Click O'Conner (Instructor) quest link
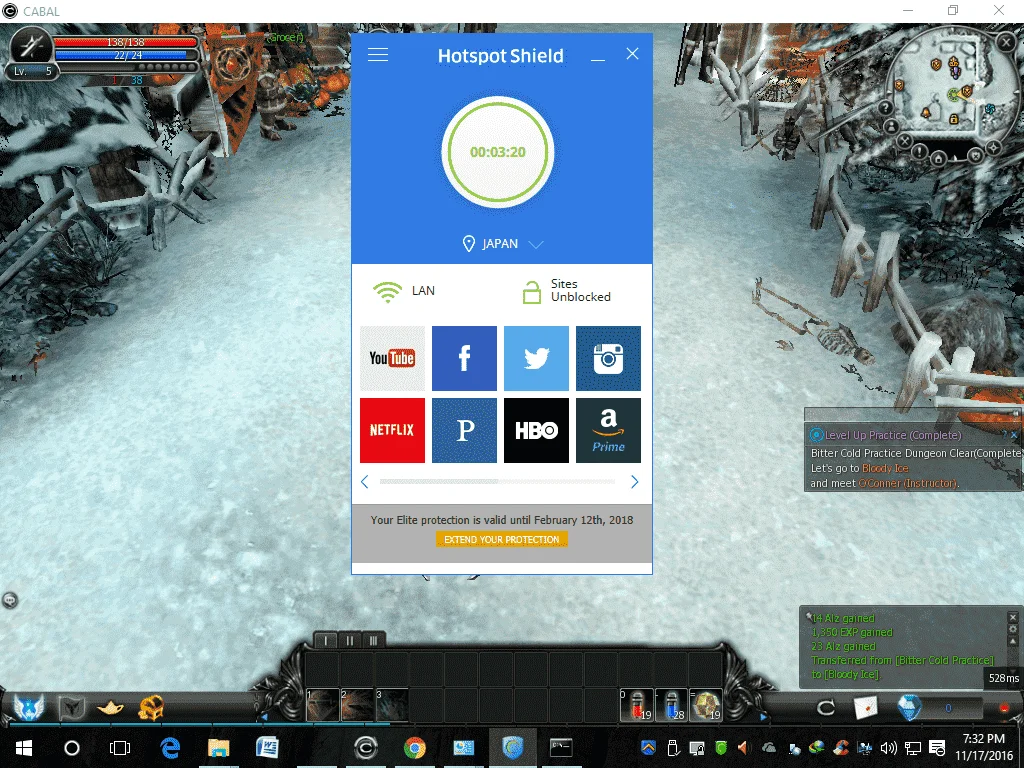Image resolution: width=1024 pixels, height=768 pixels. tap(907, 483)
